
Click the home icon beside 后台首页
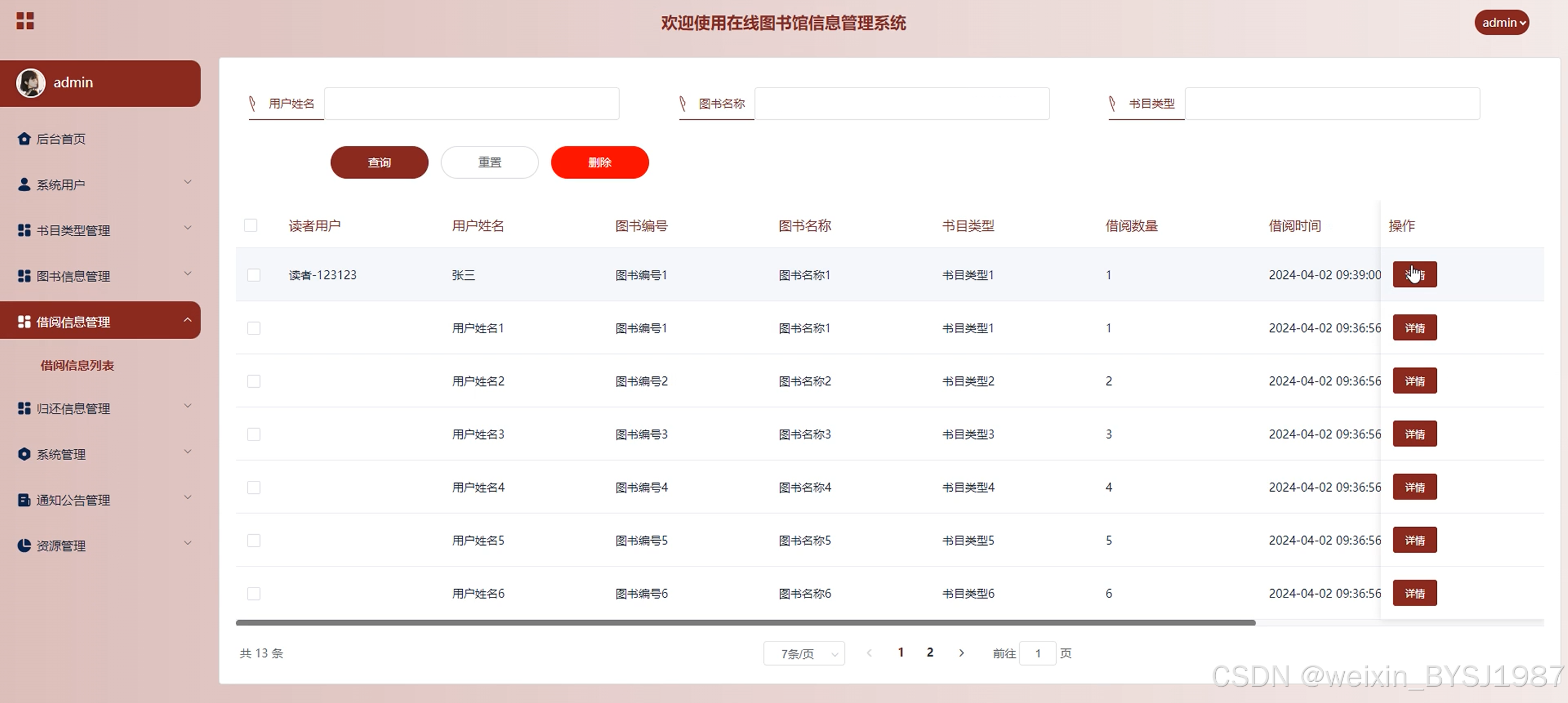(x=24, y=139)
